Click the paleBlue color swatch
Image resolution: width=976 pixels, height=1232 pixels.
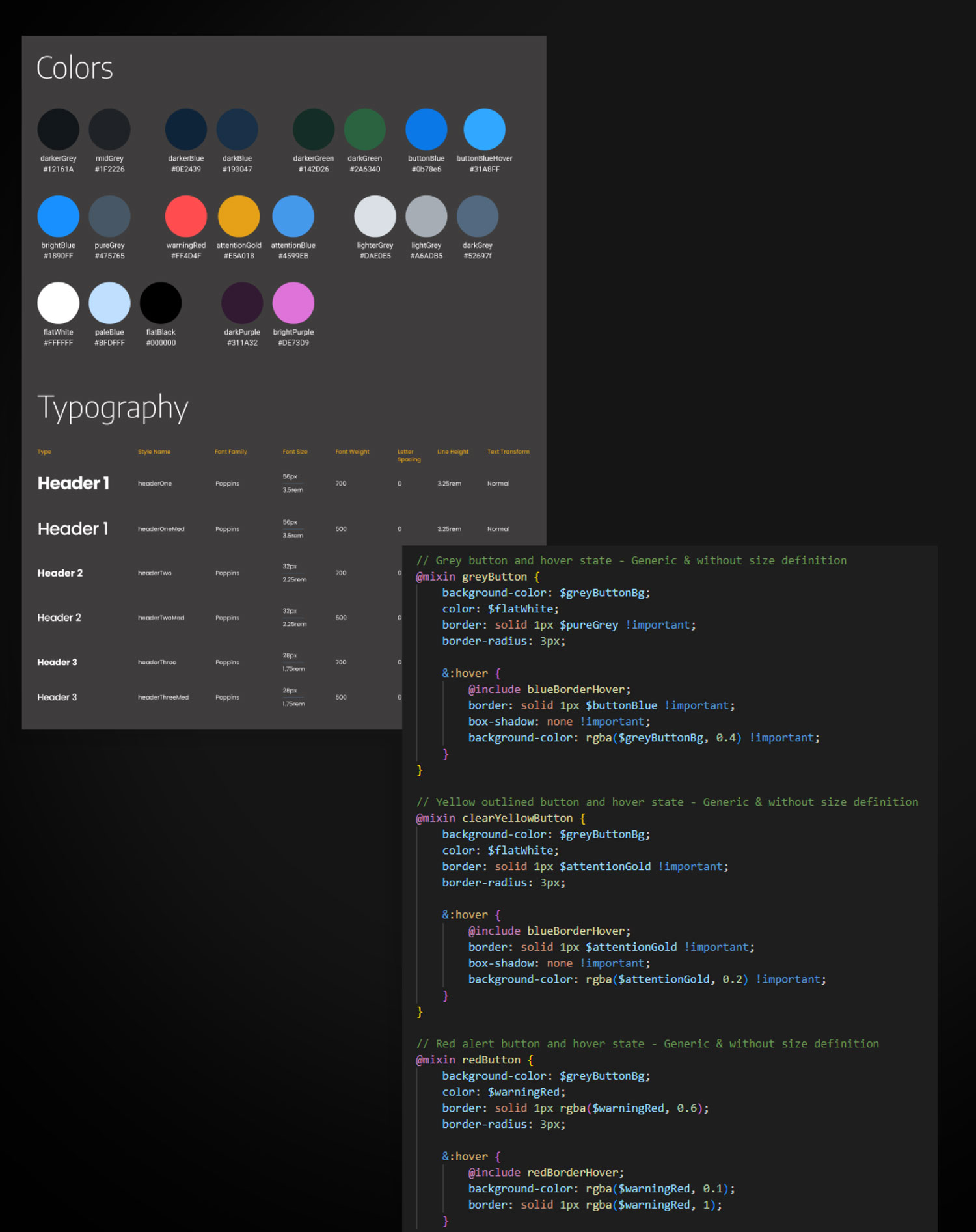coord(109,303)
